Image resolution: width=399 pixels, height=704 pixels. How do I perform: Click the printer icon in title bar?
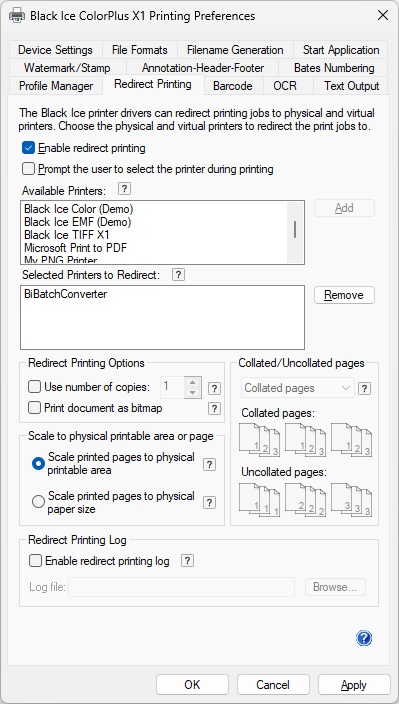click(17, 16)
